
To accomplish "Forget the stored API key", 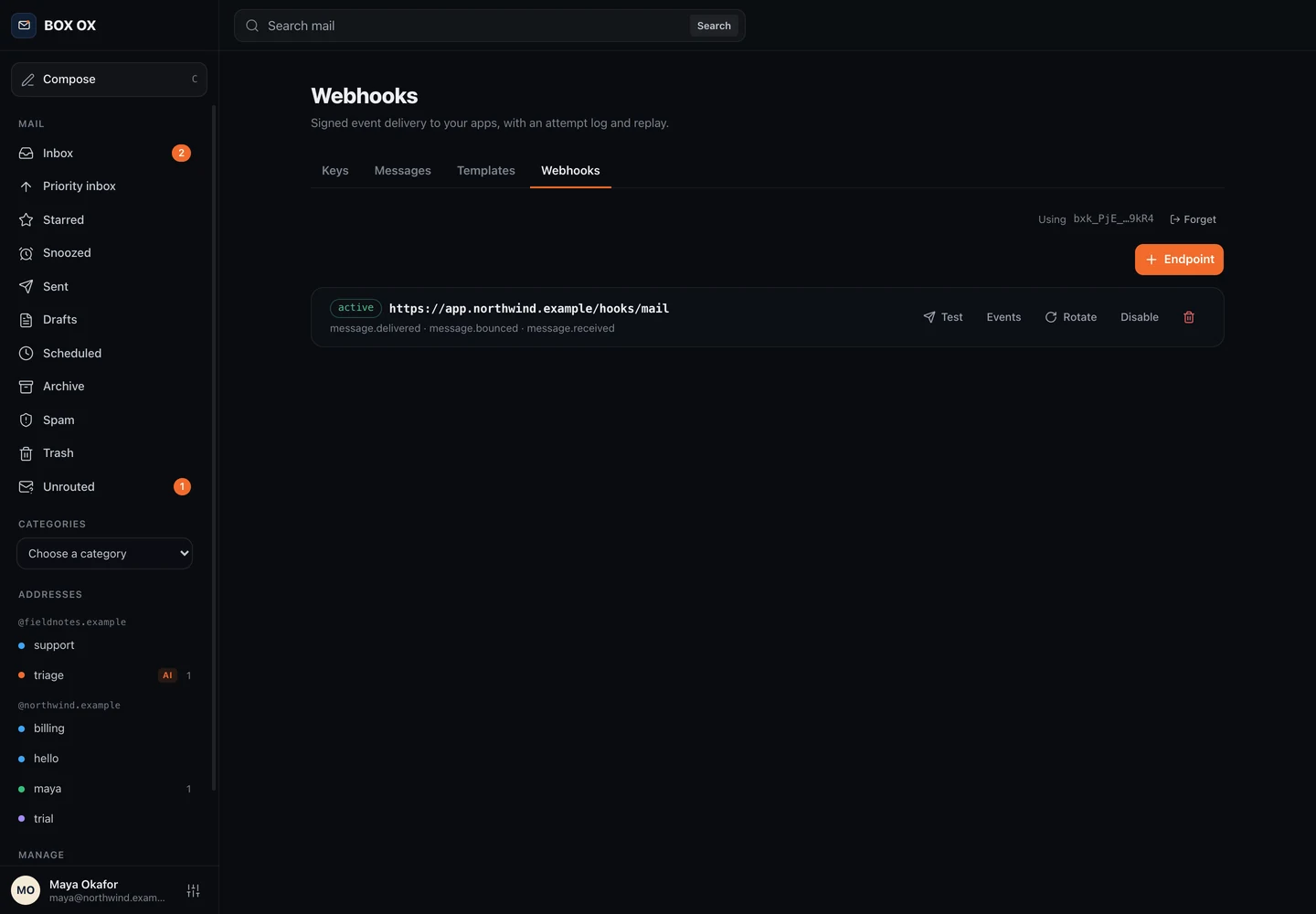I will click(1193, 219).
